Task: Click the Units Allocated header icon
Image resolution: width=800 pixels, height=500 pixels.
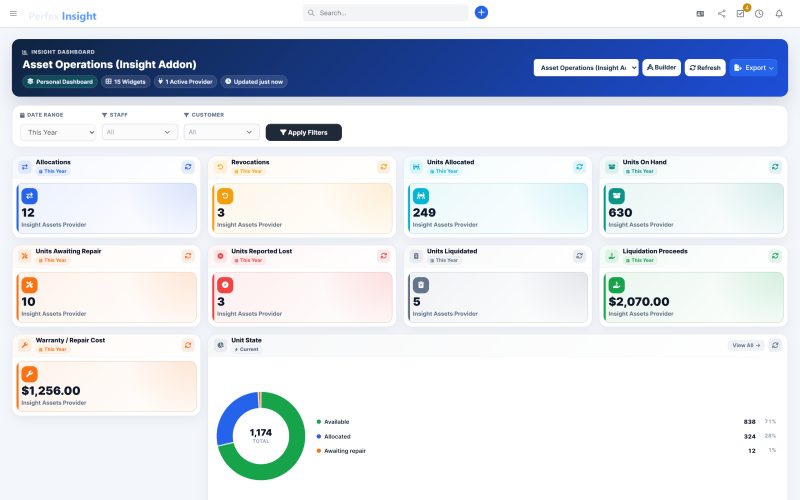Action: click(x=416, y=167)
